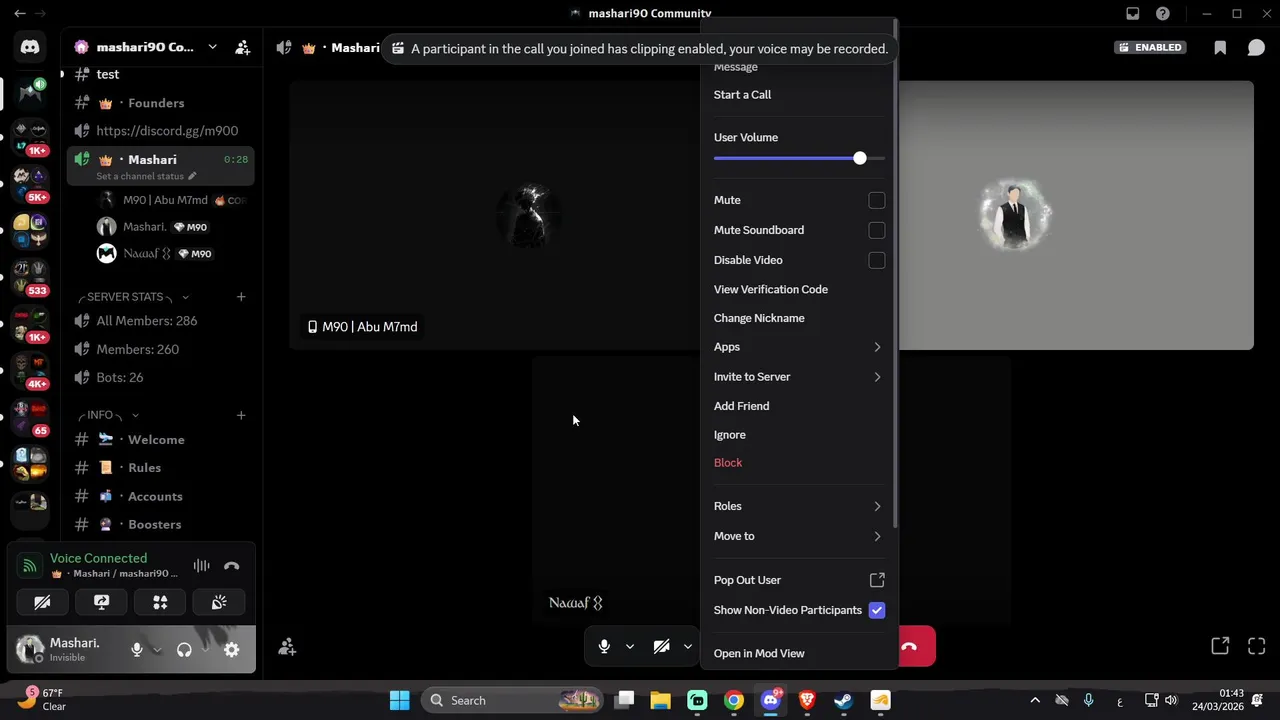Turn on camera from voice panel
This screenshot has width=1280, height=720.
pos(42,602)
